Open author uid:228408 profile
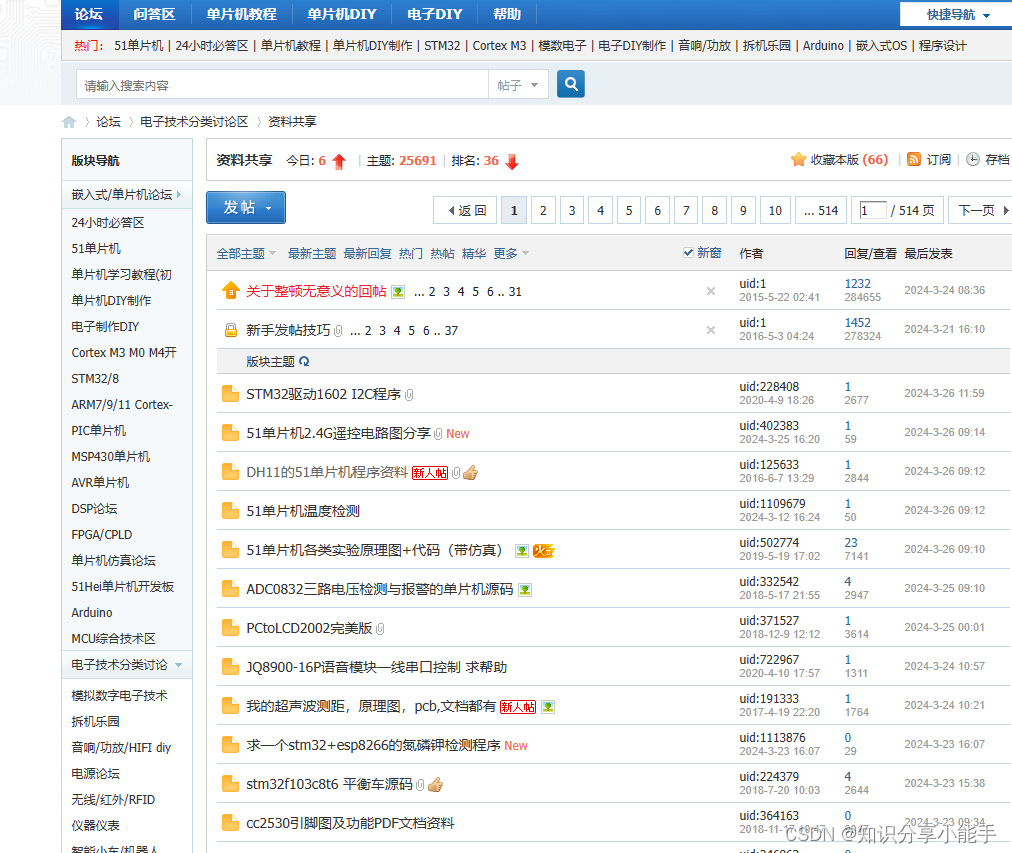1012x853 pixels. [769, 386]
